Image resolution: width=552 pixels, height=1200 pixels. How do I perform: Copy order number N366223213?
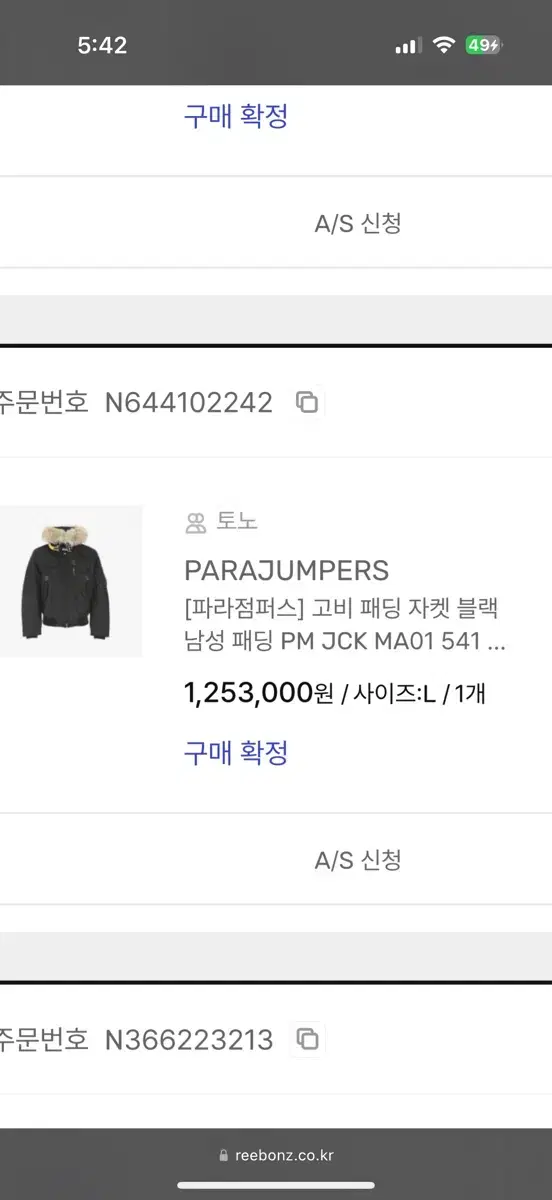pos(308,1039)
